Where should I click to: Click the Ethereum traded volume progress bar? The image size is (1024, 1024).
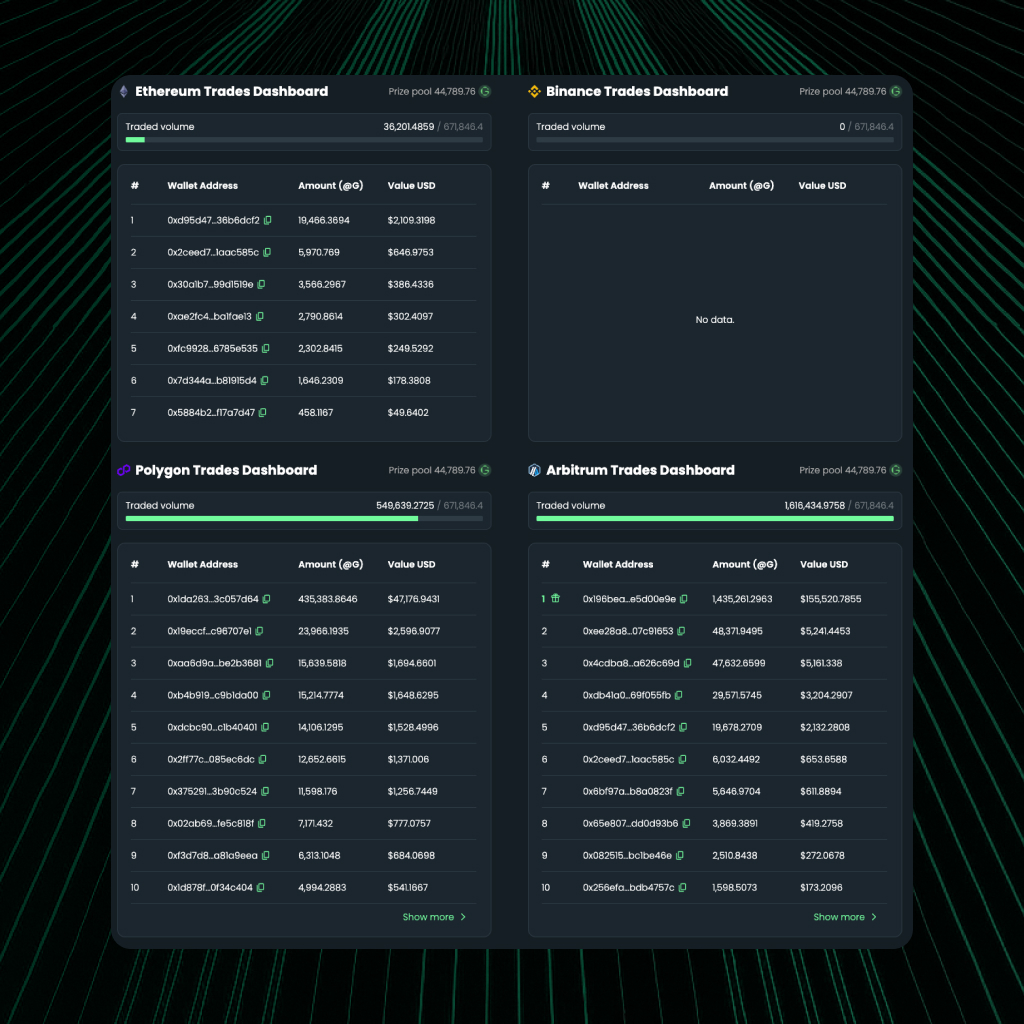point(303,140)
